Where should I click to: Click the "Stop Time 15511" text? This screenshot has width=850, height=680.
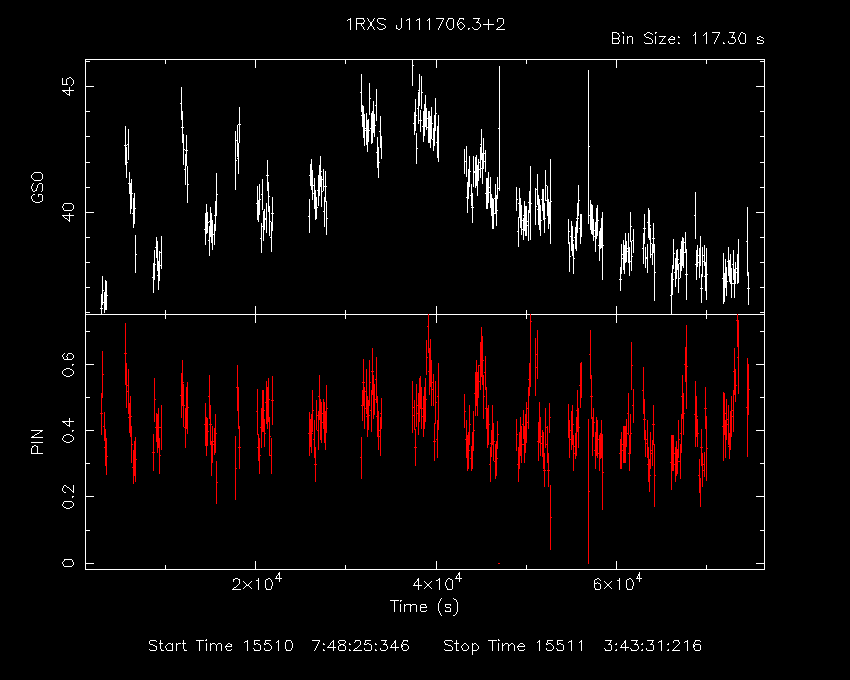[514, 646]
